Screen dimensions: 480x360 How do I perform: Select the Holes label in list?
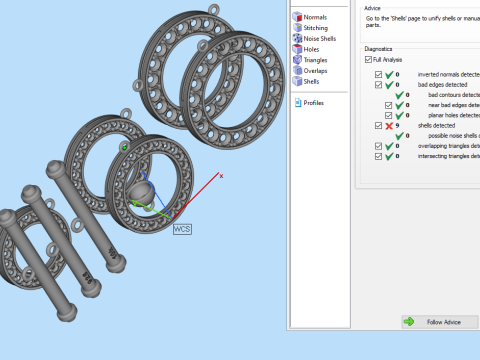pyautogui.click(x=311, y=49)
